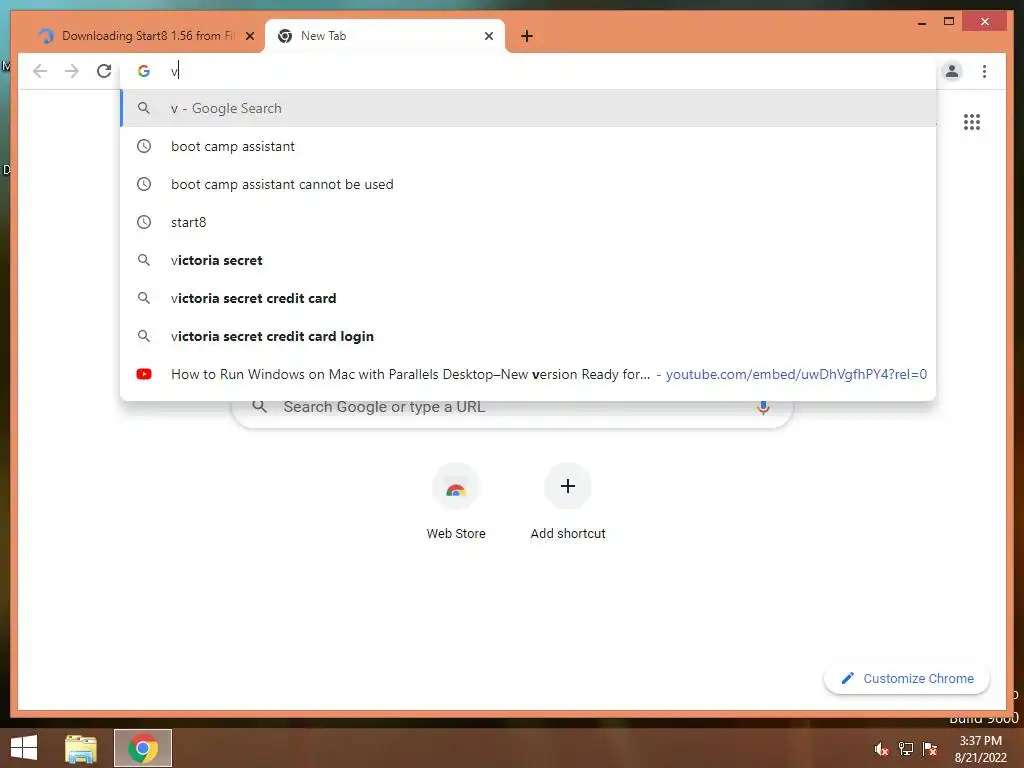Reload the page with the refresh icon

104,71
